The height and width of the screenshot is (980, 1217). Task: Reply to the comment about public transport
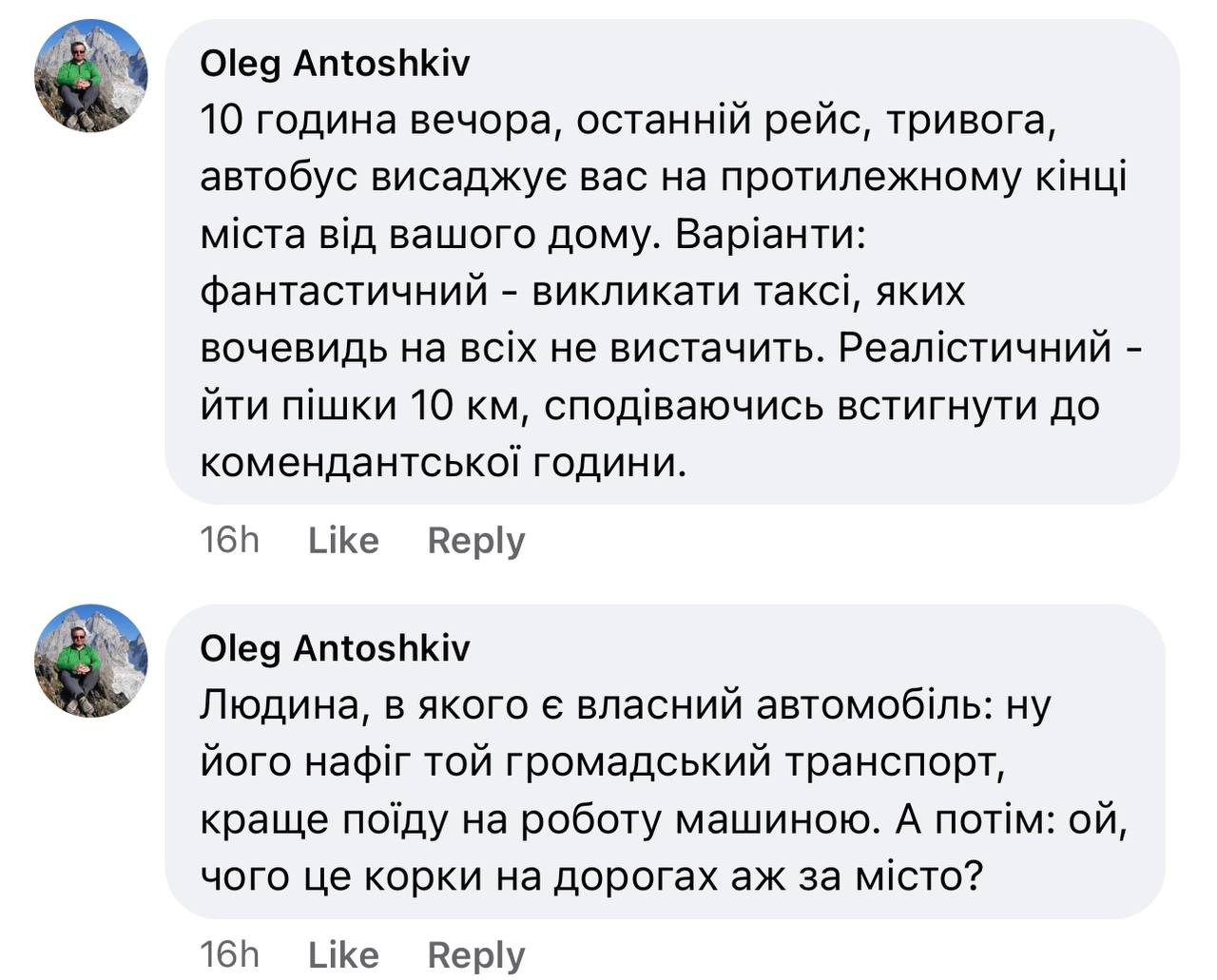pos(475,954)
